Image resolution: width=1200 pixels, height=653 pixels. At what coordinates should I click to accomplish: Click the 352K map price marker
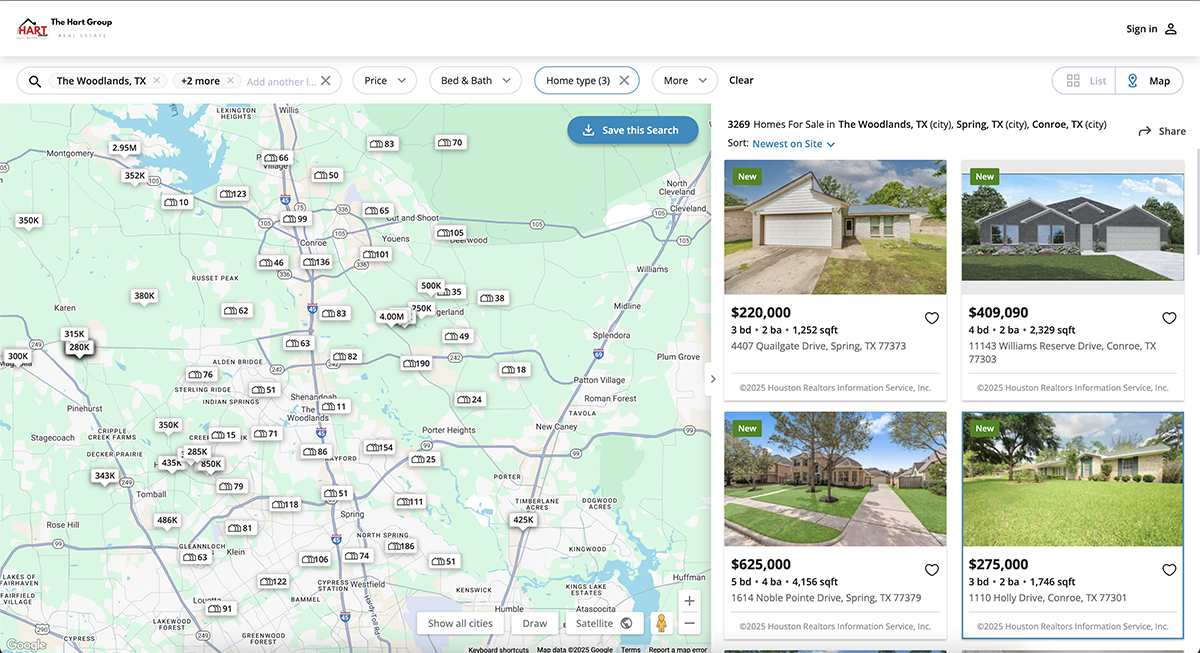[x=134, y=176]
